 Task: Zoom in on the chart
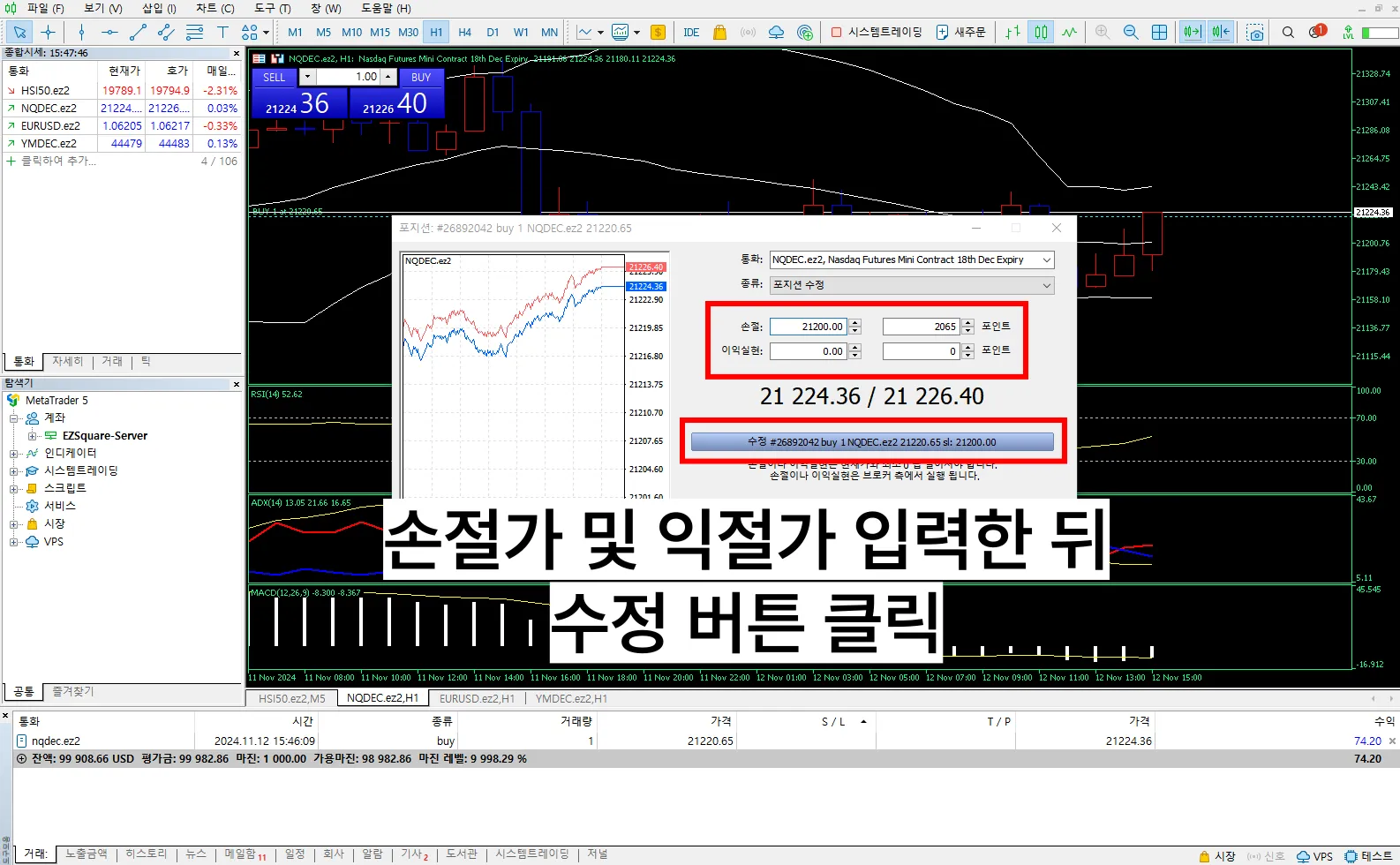point(1103,32)
